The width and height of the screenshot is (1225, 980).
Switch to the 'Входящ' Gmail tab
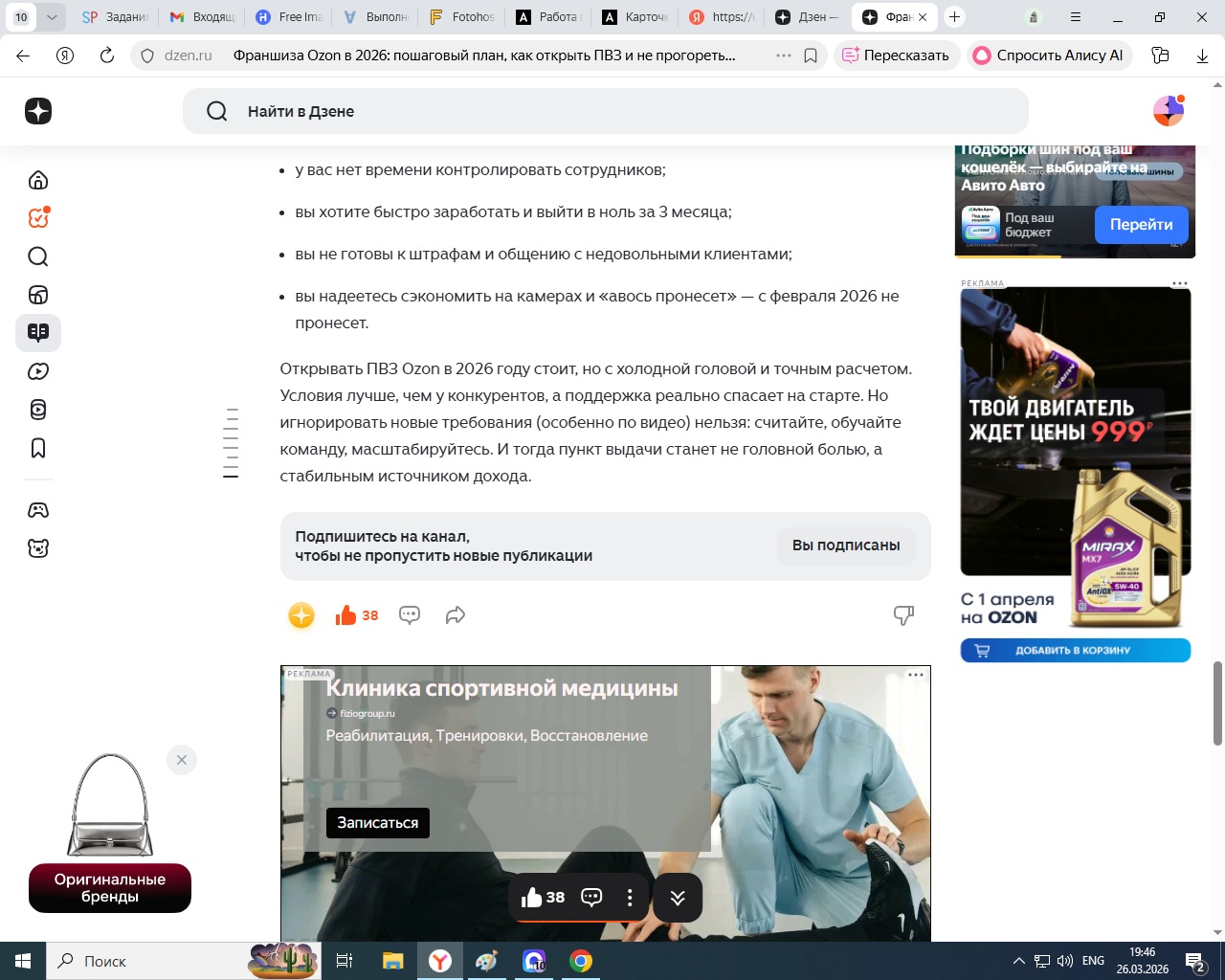202,17
